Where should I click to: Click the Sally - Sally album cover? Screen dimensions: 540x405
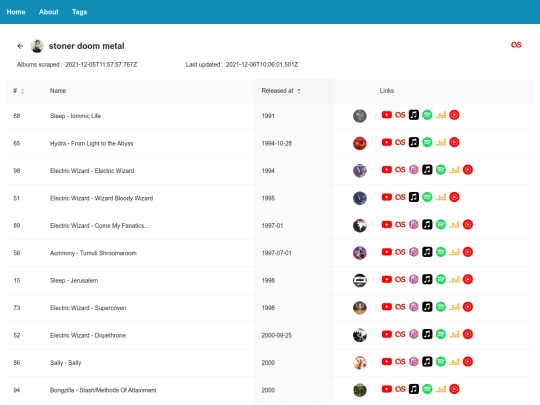pyautogui.click(x=360, y=363)
